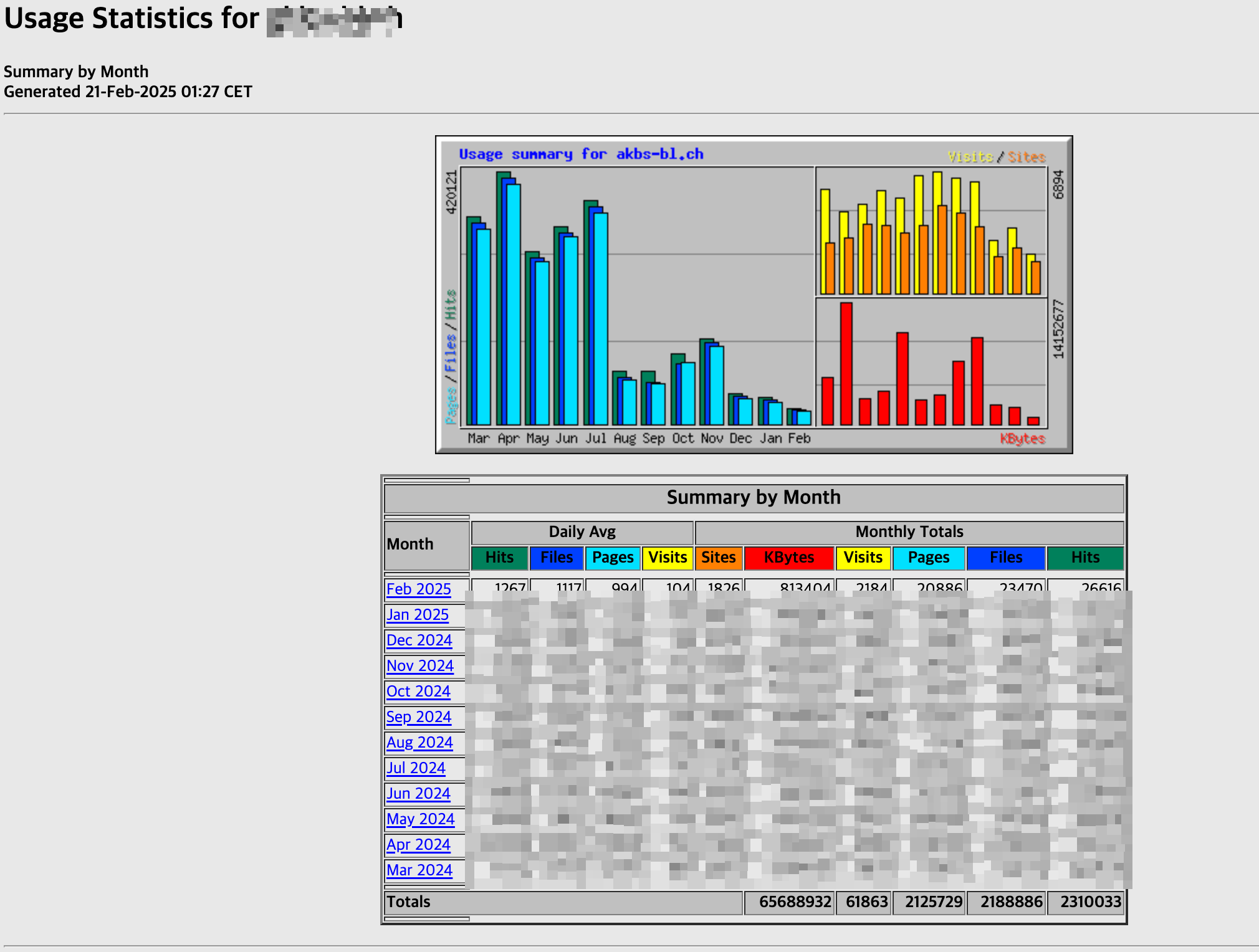Viewport: 1259px width, 952px height.
Task: Open the Oct 2024 monthly link
Action: [418, 691]
